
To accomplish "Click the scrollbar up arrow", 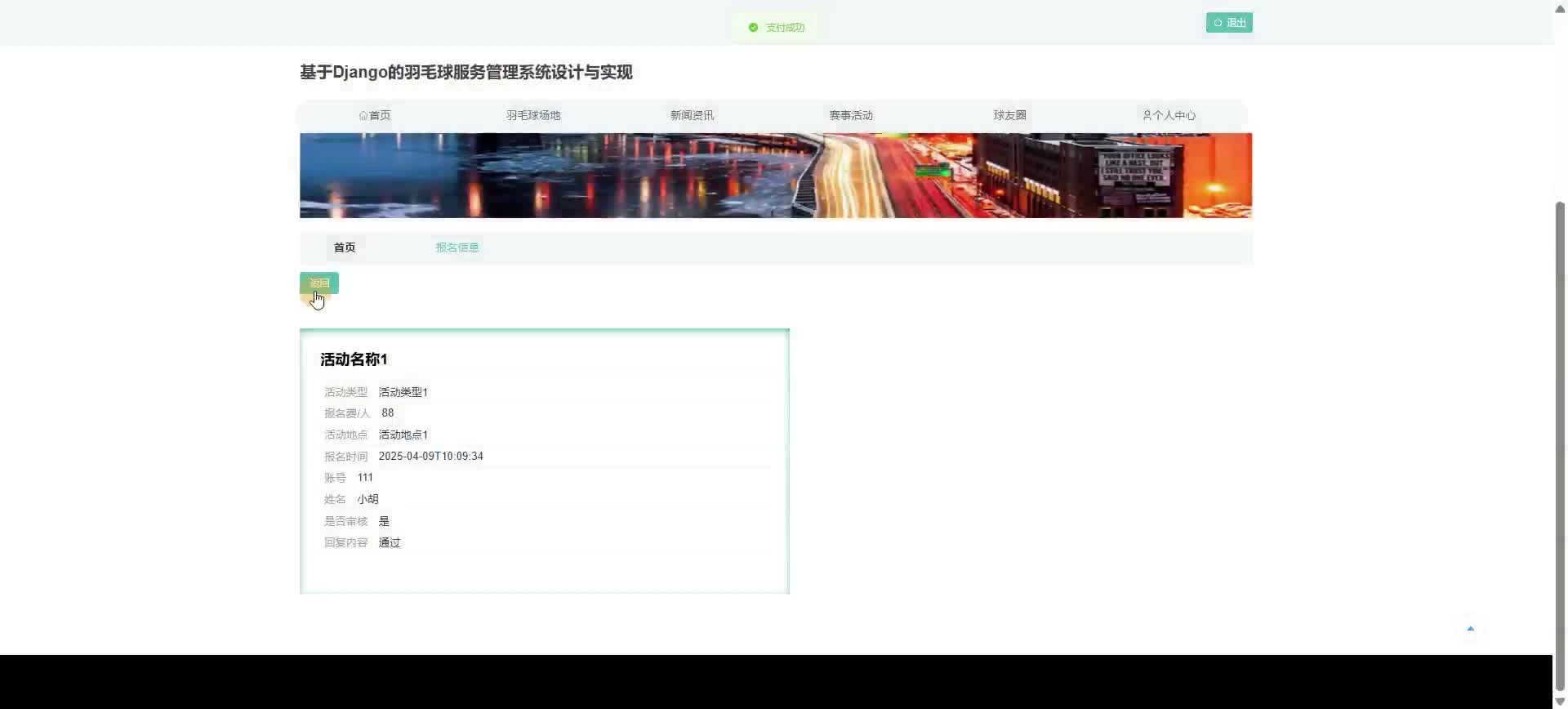I will coord(1560,7).
